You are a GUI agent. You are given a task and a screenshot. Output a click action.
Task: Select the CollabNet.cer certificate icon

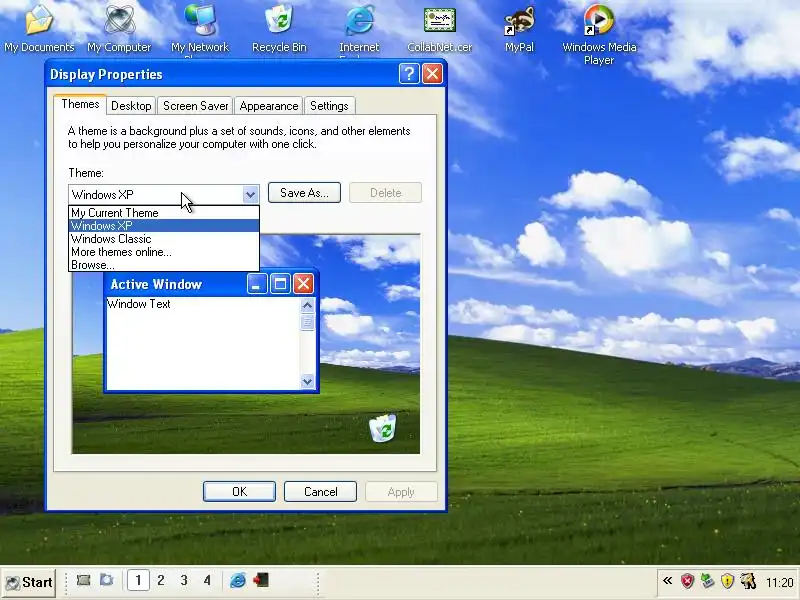point(439,28)
